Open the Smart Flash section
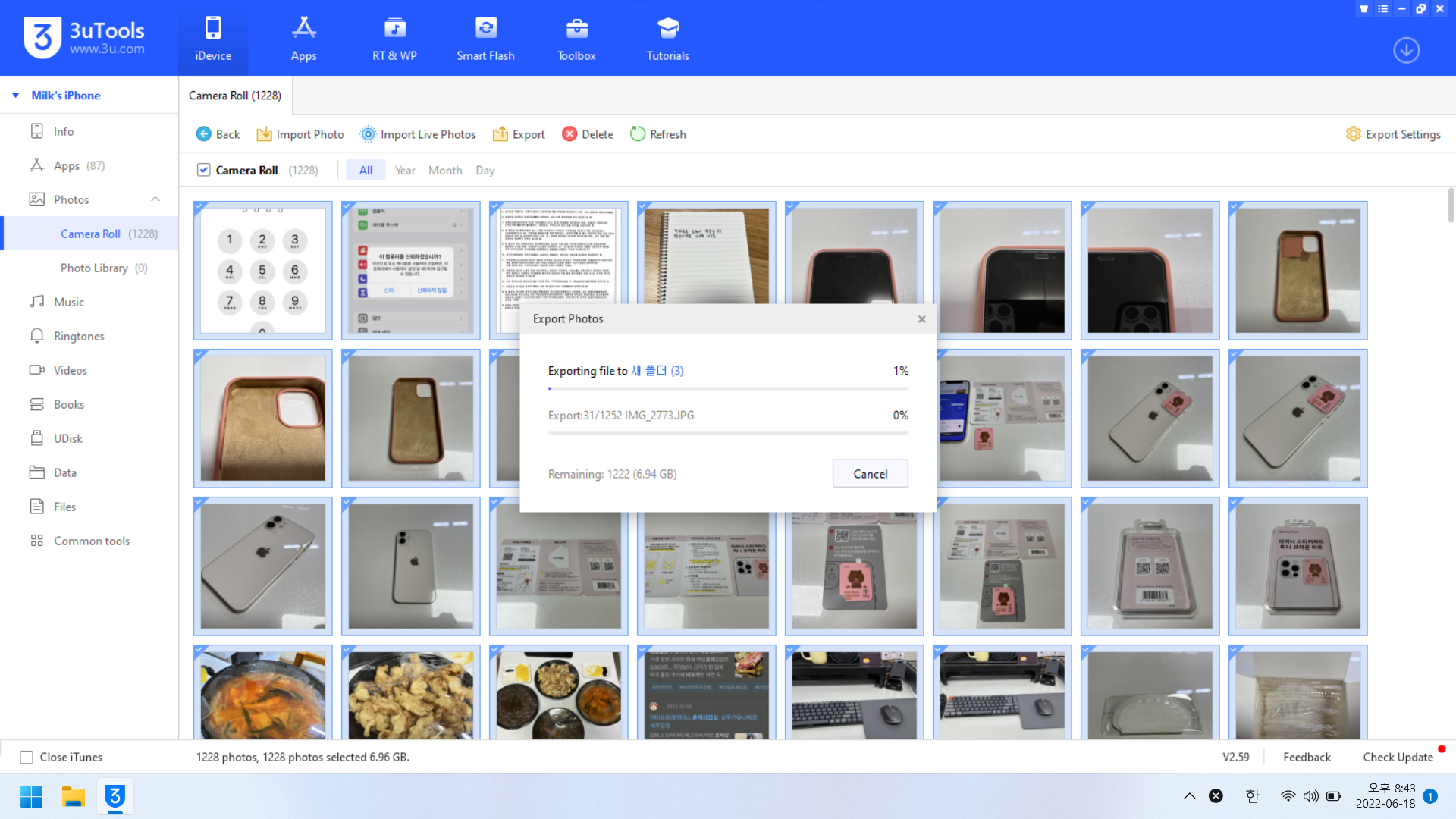The image size is (1456, 819). 485,38
